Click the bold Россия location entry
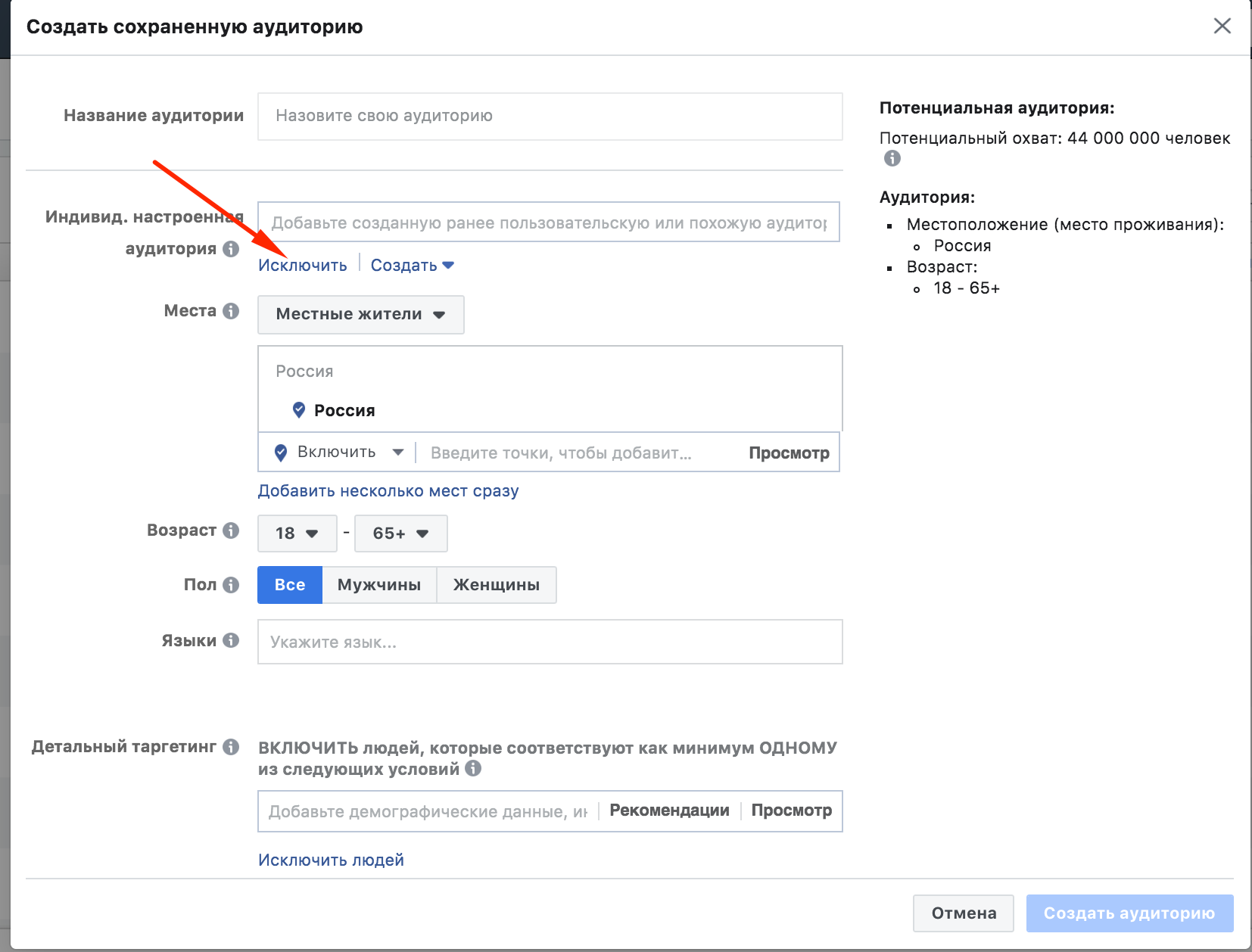Screen dimensions: 1252x952 click(x=344, y=410)
